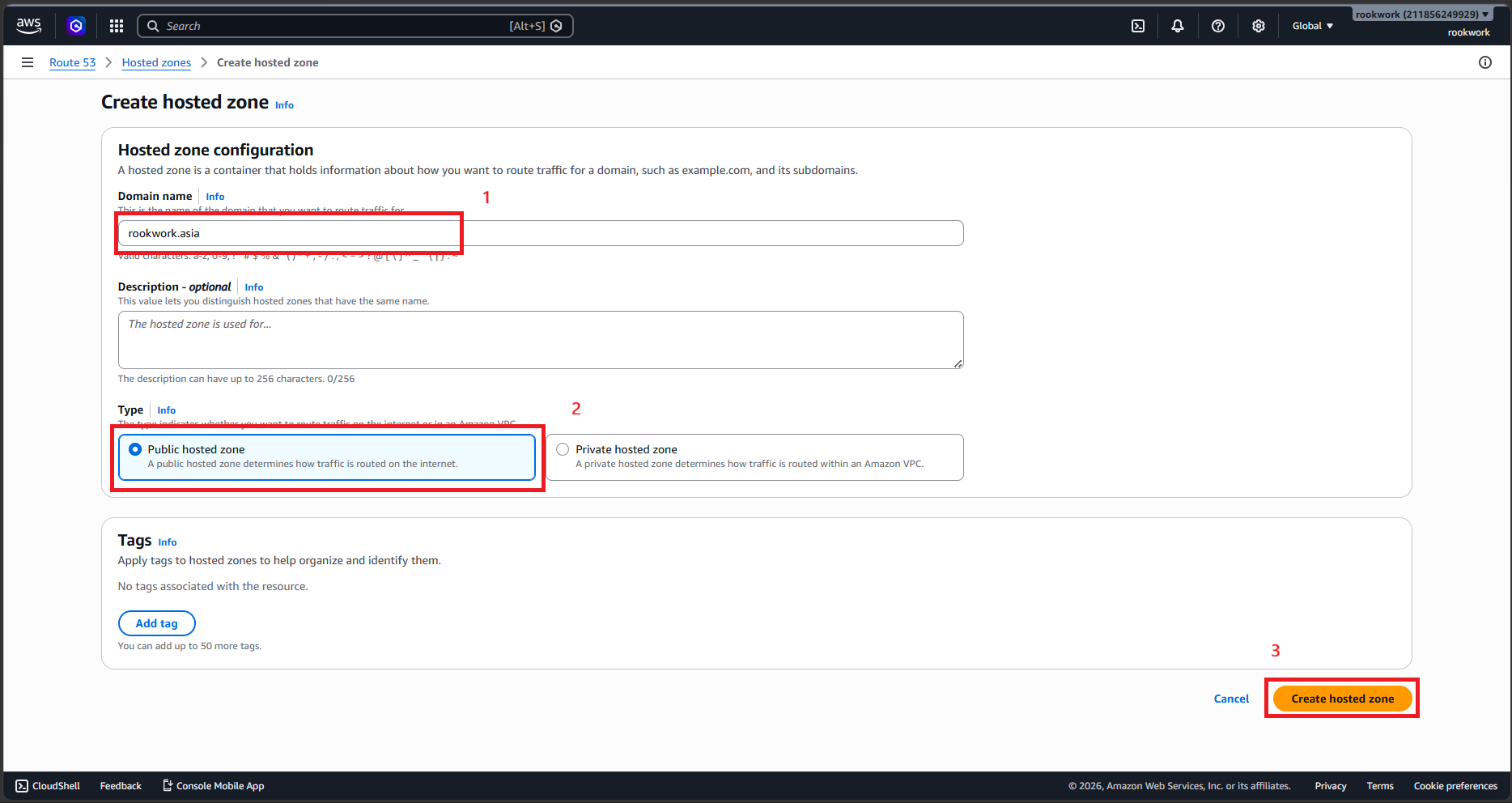This screenshot has height=803, width=1512.
Task: Open the info panel circle icon
Action: 1485,62
